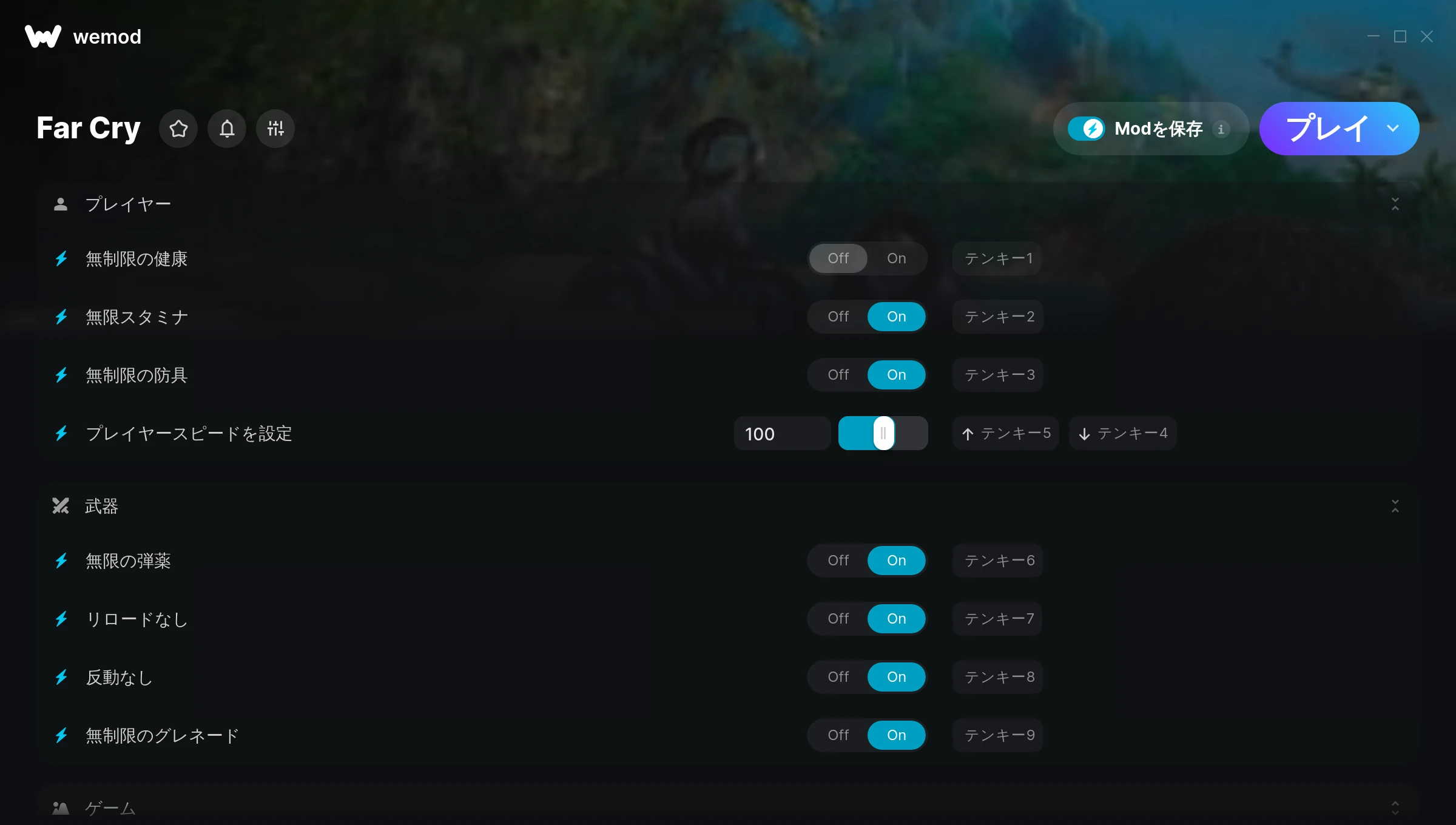Collapse the 武器 section chevron

click(x=1395, y=506)
